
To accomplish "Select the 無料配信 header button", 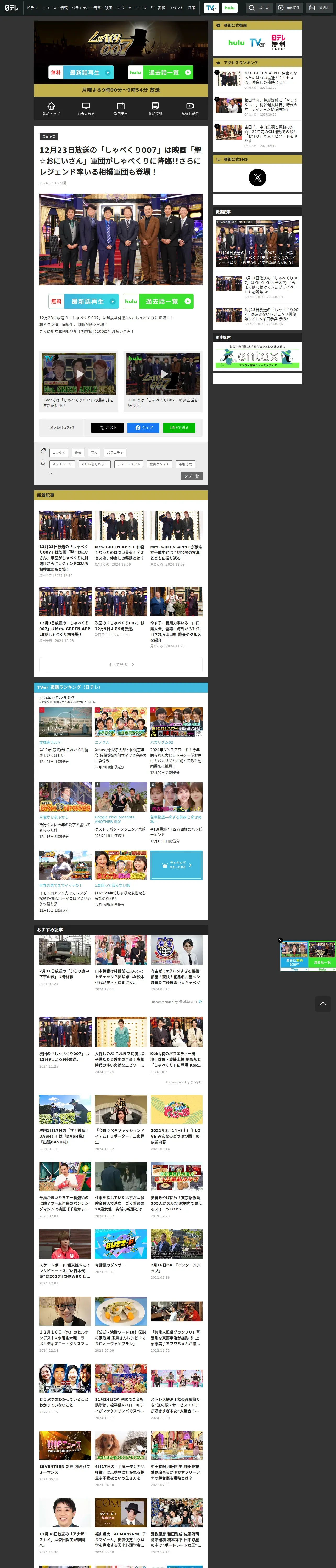I will point(289,8).
